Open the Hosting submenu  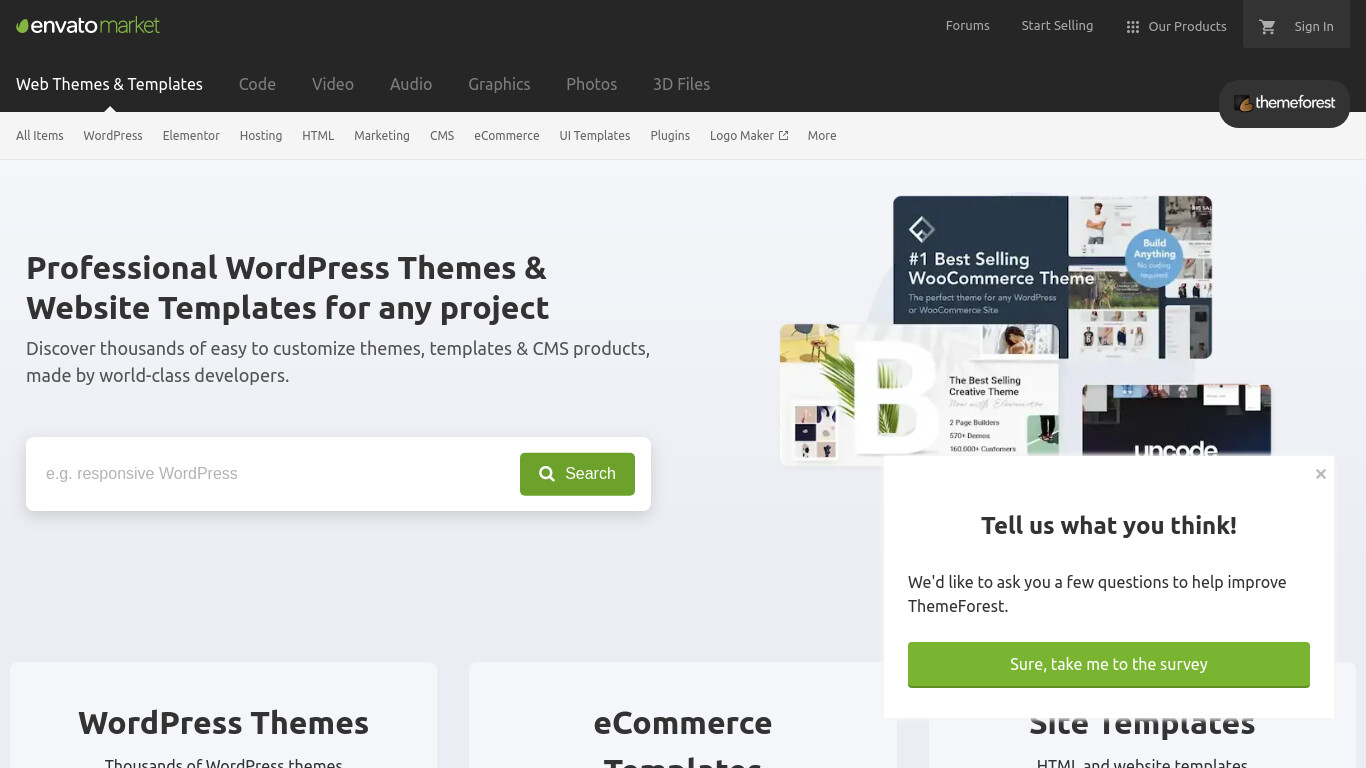coord(261,136)
